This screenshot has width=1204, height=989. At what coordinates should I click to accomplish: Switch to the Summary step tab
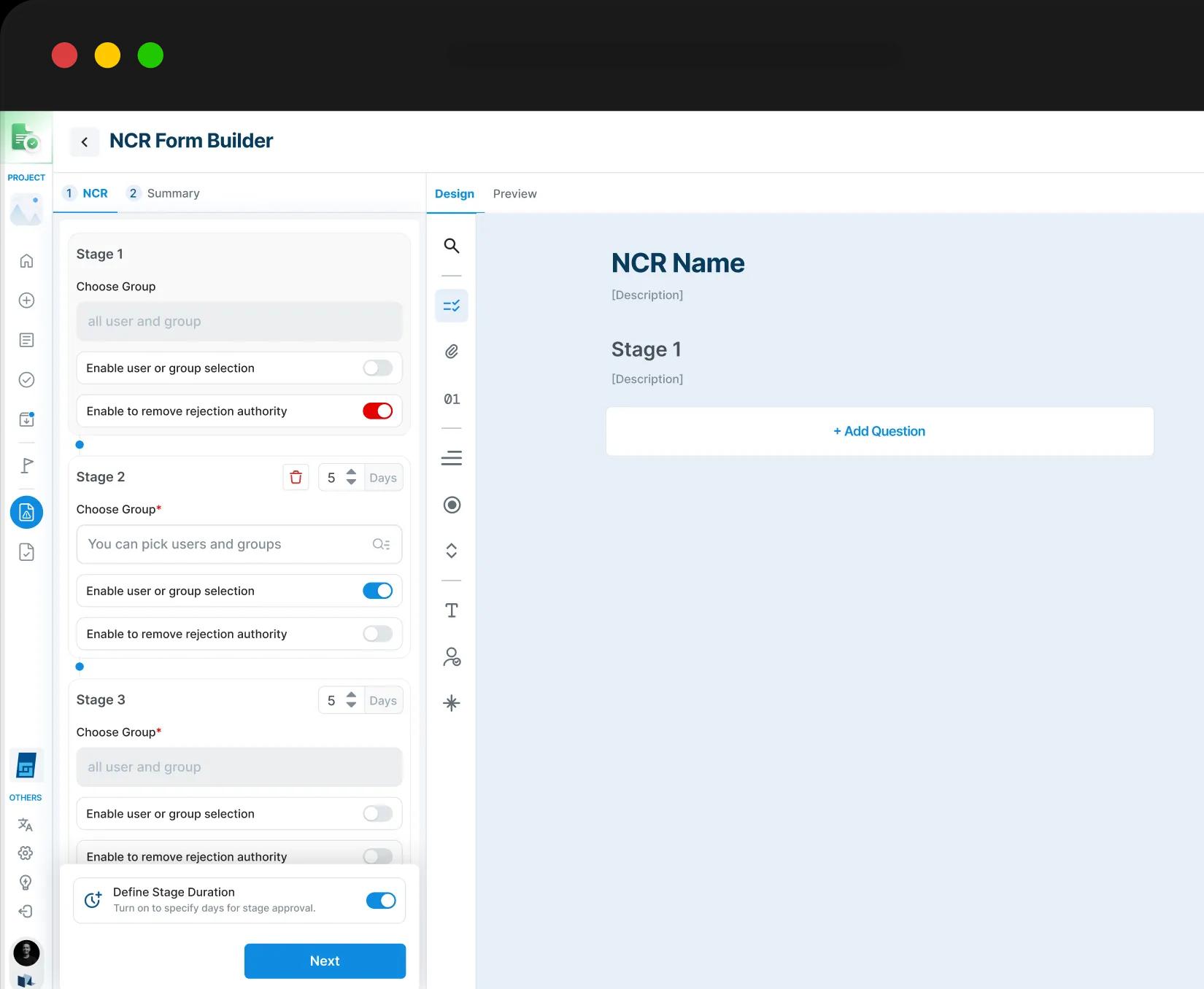(x=163, y=193)
